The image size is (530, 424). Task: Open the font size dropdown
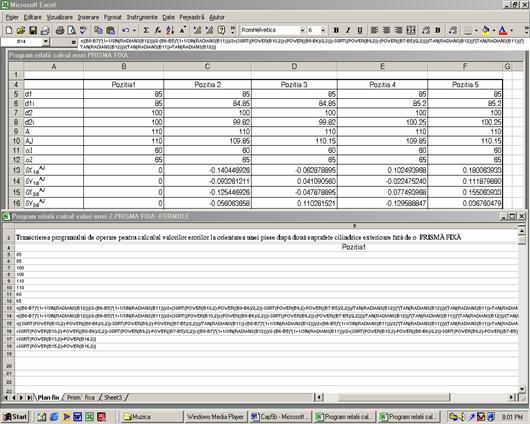click(x=323, y=30)
